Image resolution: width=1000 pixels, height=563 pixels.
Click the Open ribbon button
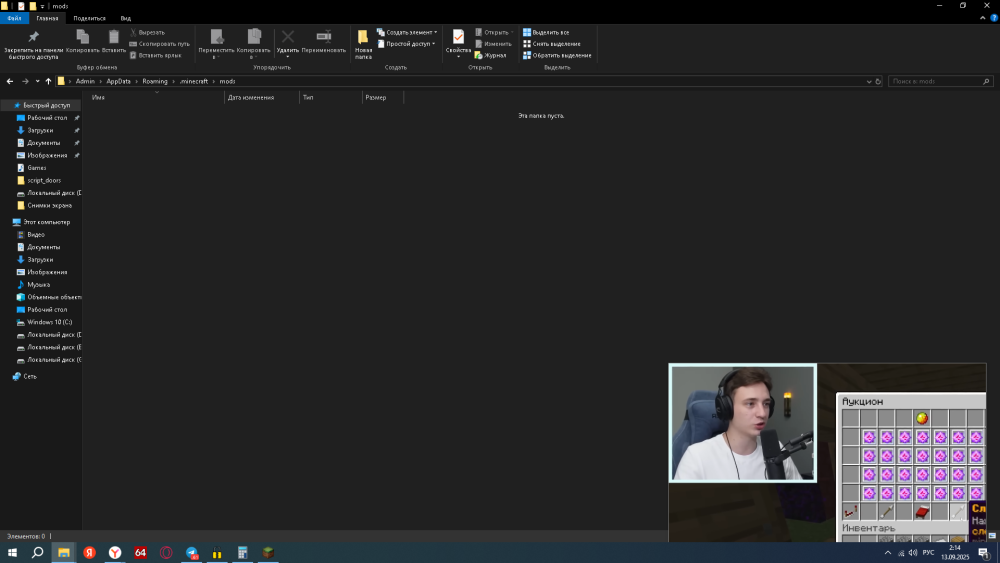(x=494, y=32)
